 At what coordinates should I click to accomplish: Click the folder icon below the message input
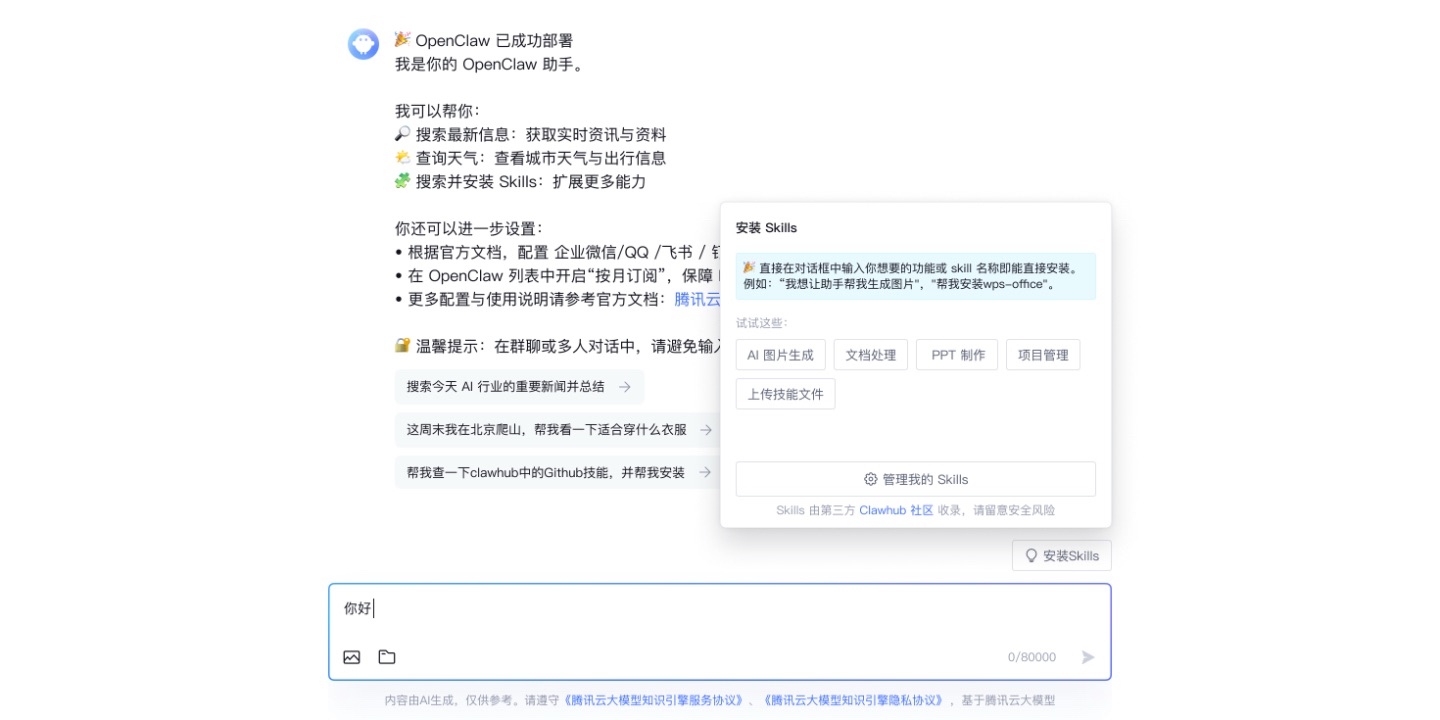tap(387, 657)
